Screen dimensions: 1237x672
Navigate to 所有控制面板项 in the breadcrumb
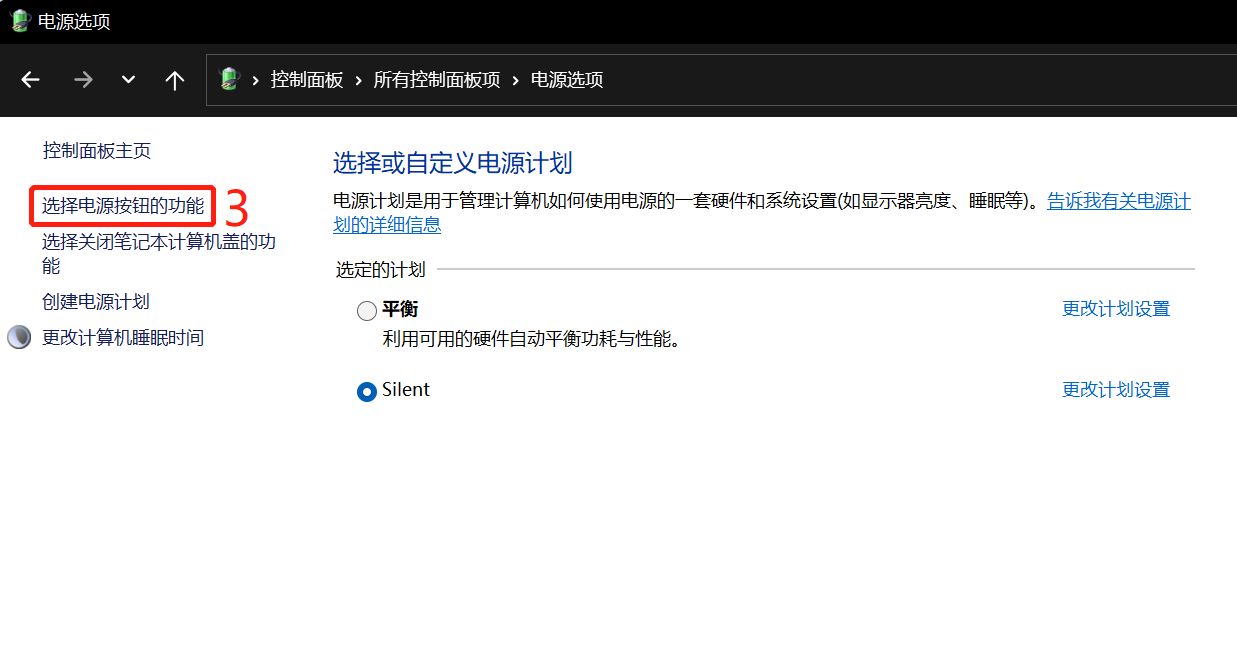[436, 80]
